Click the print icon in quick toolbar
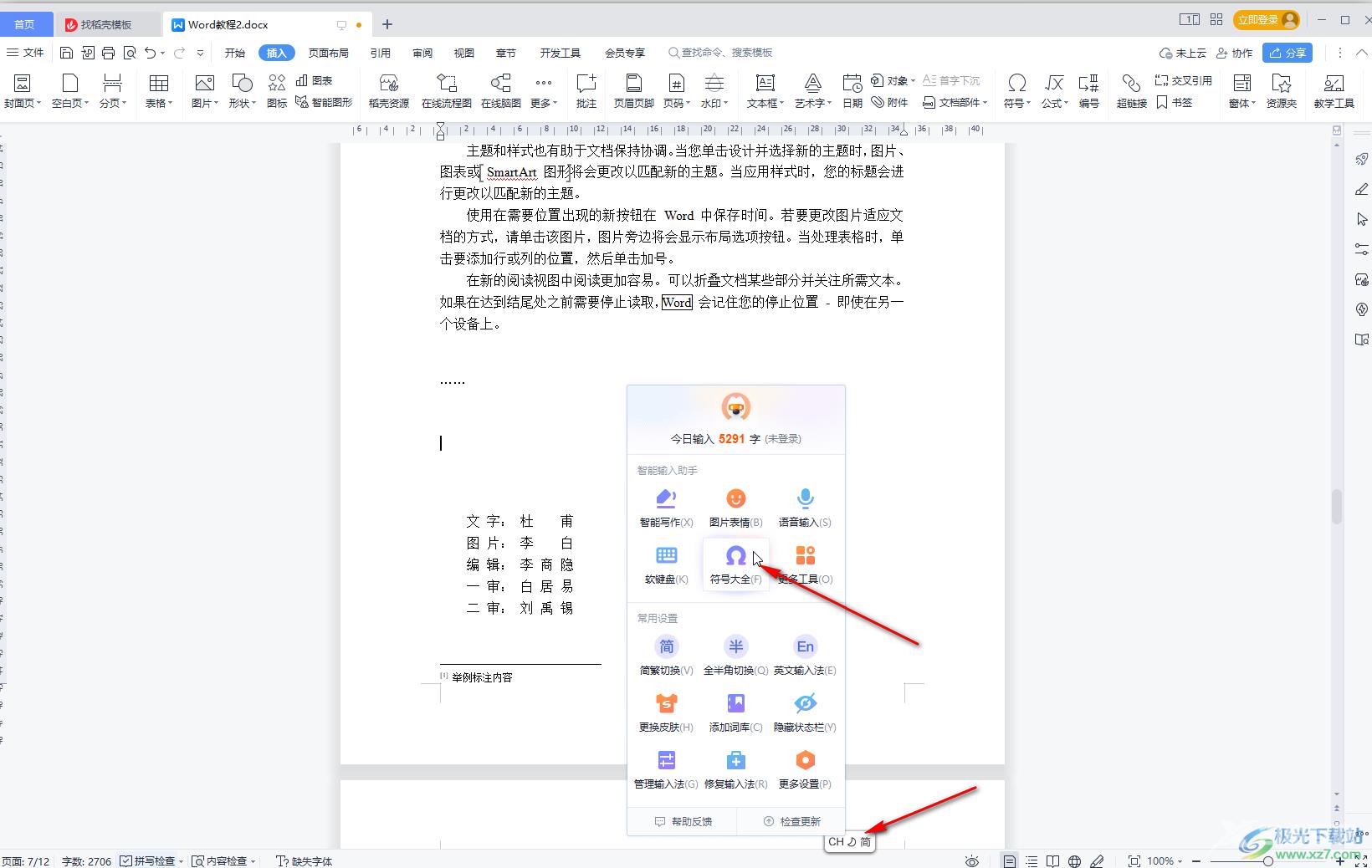 click(x=108, y=53)
